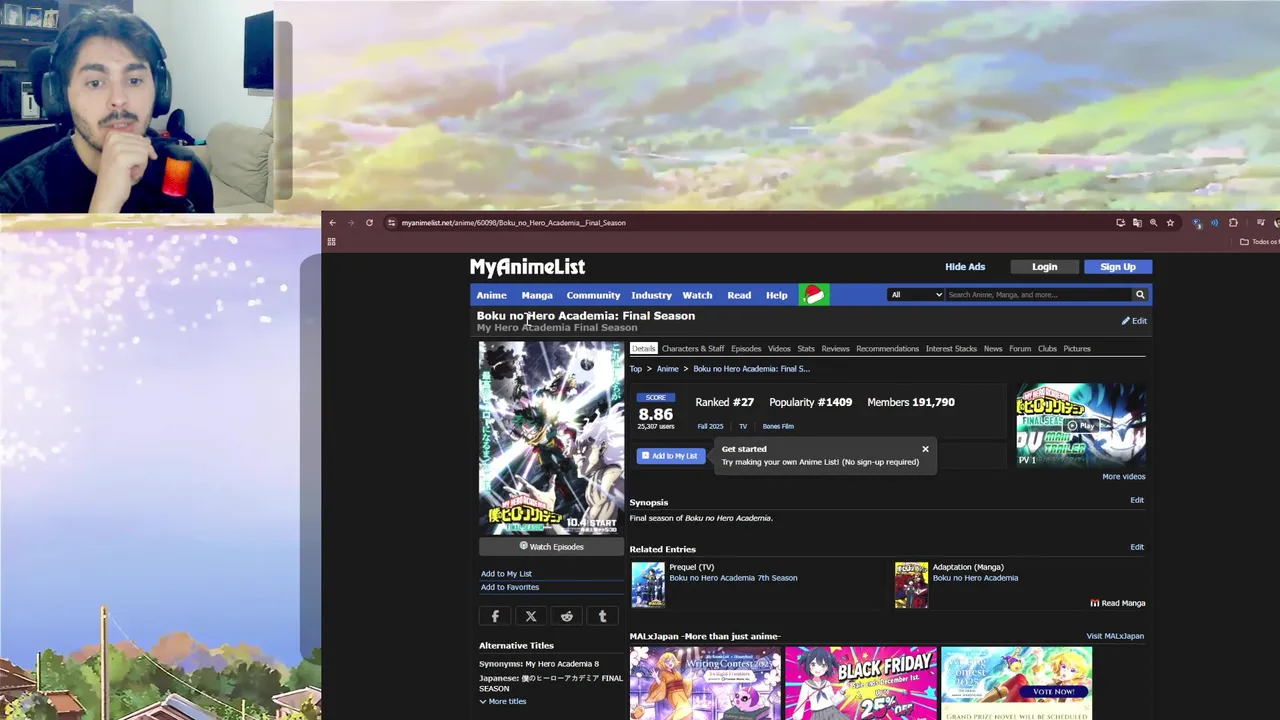Select the Details tab
Image resolution: width=1280 pixels, height=720 pixels.
(x=643, y=349)
